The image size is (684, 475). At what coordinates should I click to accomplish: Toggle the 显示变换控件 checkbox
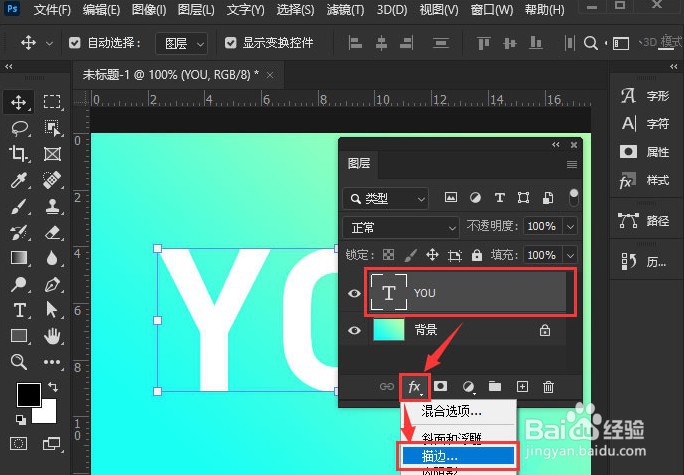(230, 43)
